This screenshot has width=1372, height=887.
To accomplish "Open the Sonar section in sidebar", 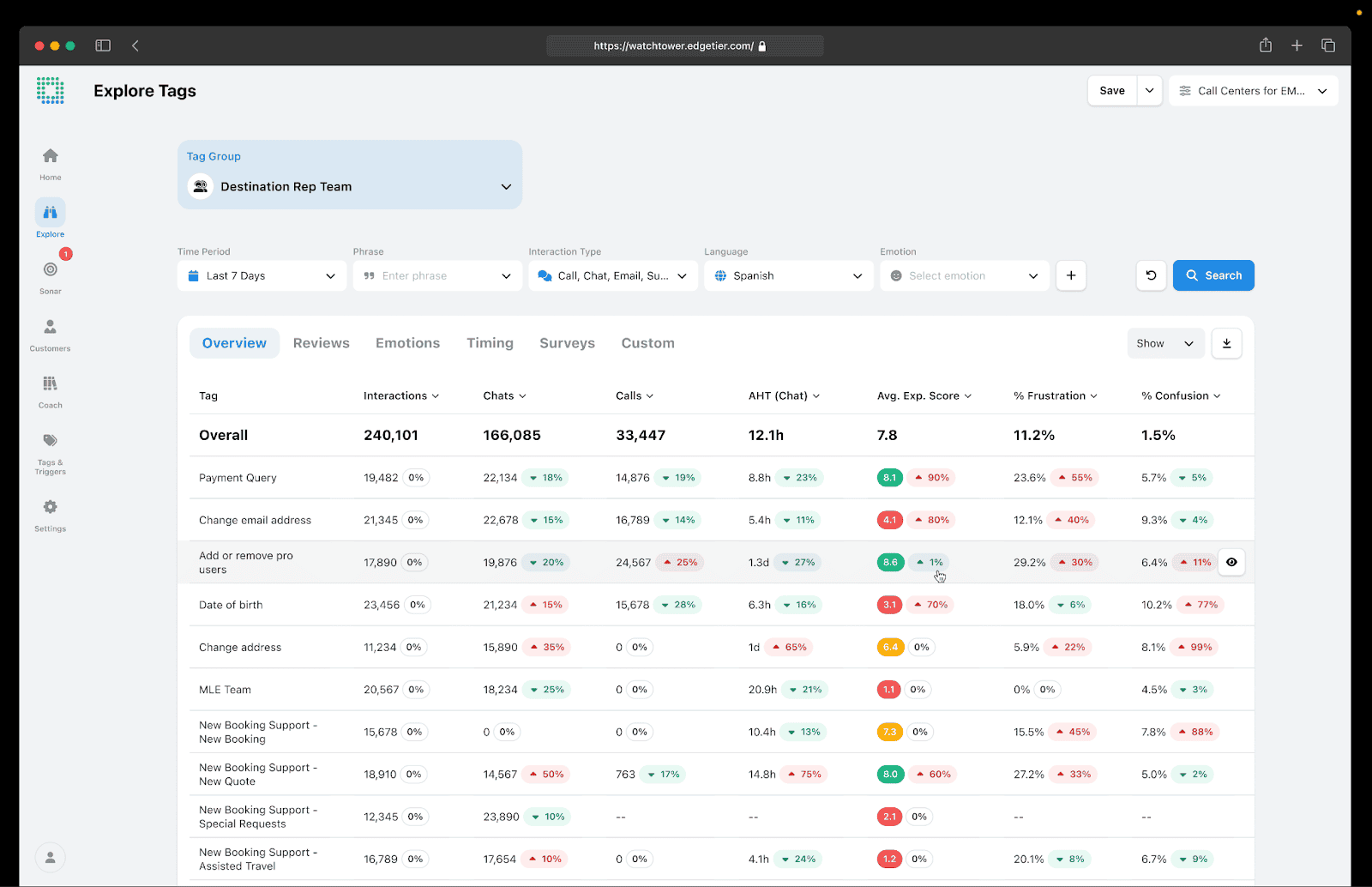I will [x=51, y=269].
